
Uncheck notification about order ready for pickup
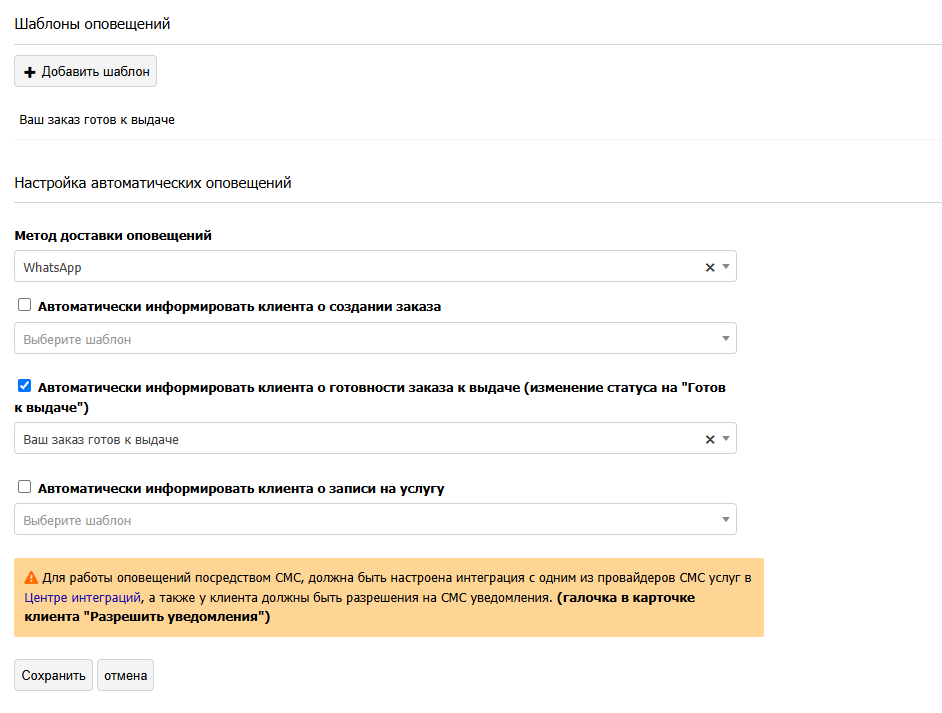(x=25, y=386)
